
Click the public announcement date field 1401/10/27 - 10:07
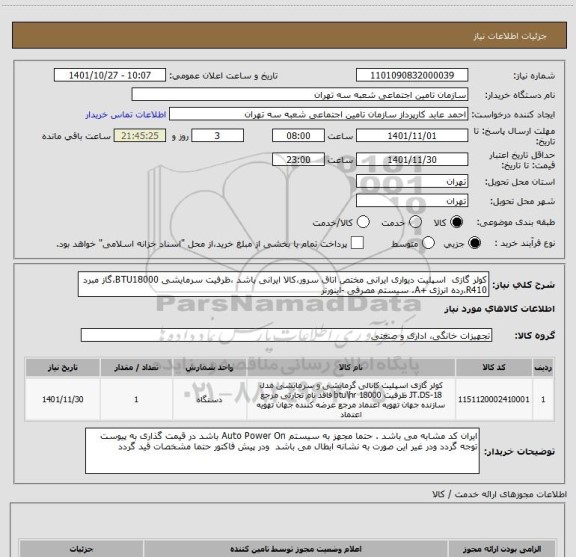[x=110, y=75]
